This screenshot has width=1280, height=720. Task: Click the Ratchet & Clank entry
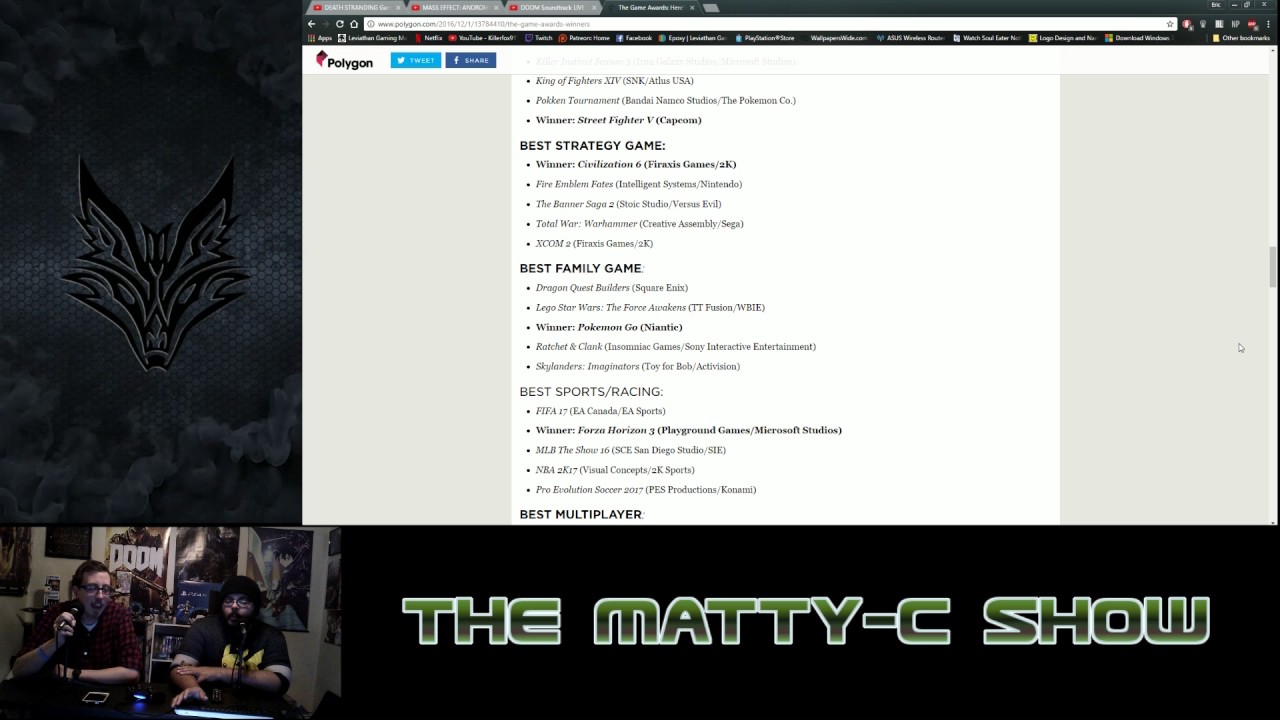point(675,347)
